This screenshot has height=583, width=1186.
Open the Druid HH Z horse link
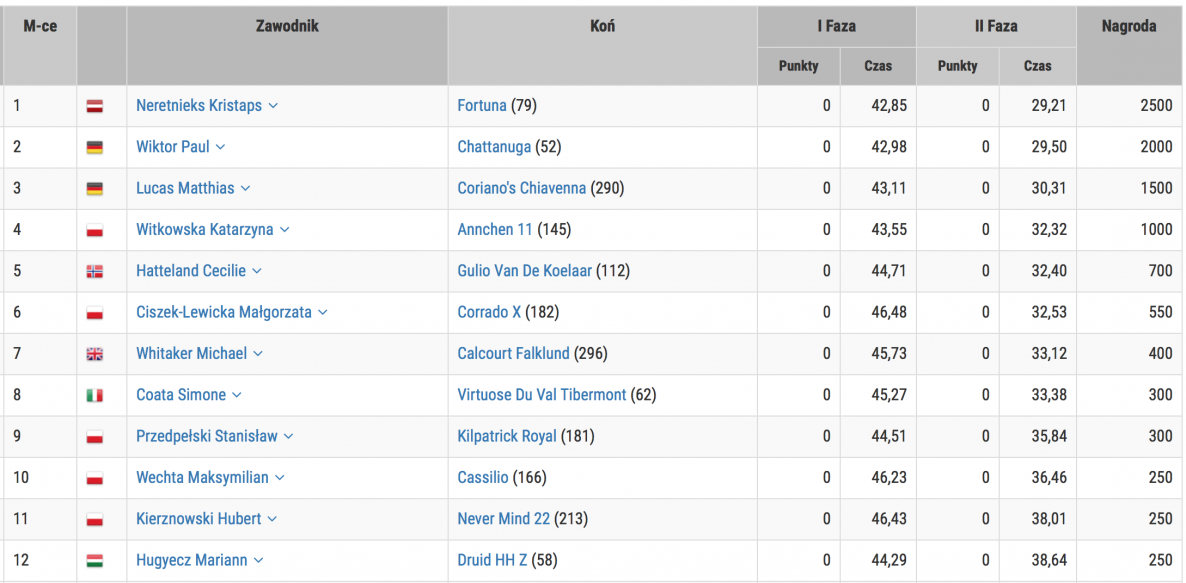tap(492, 560)
